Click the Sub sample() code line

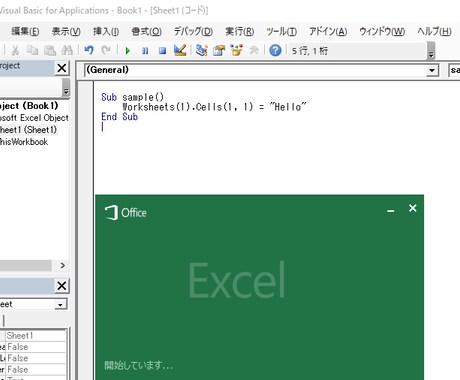[x=133, y=97]
